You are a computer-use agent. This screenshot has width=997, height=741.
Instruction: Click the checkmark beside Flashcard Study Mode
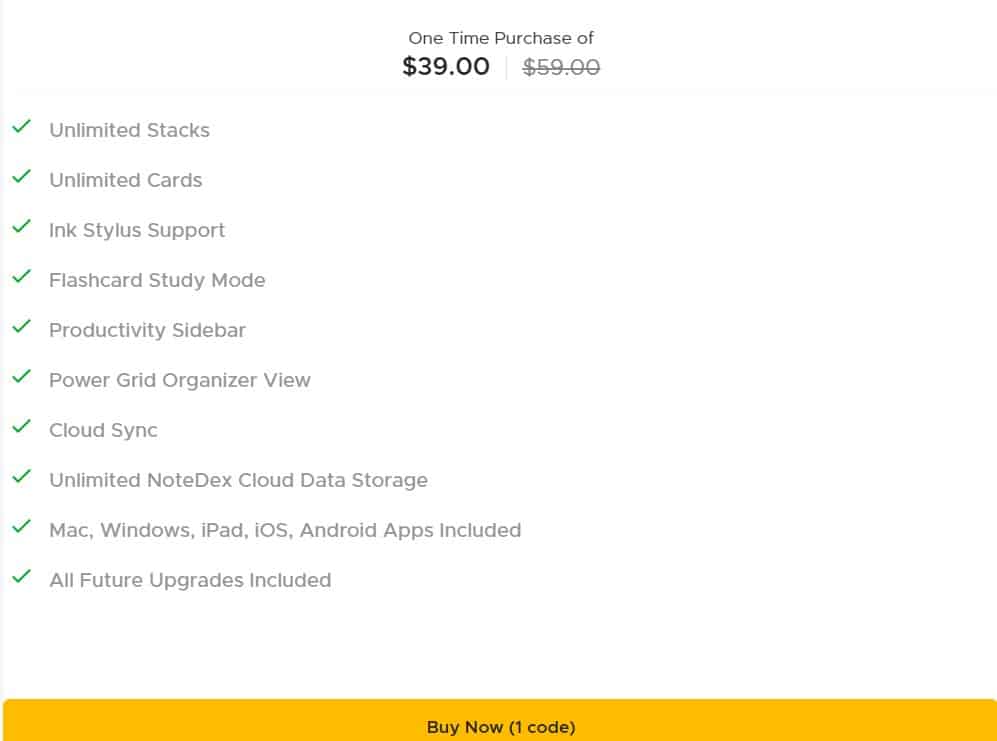pyautogui.click(x=20, y=278)
